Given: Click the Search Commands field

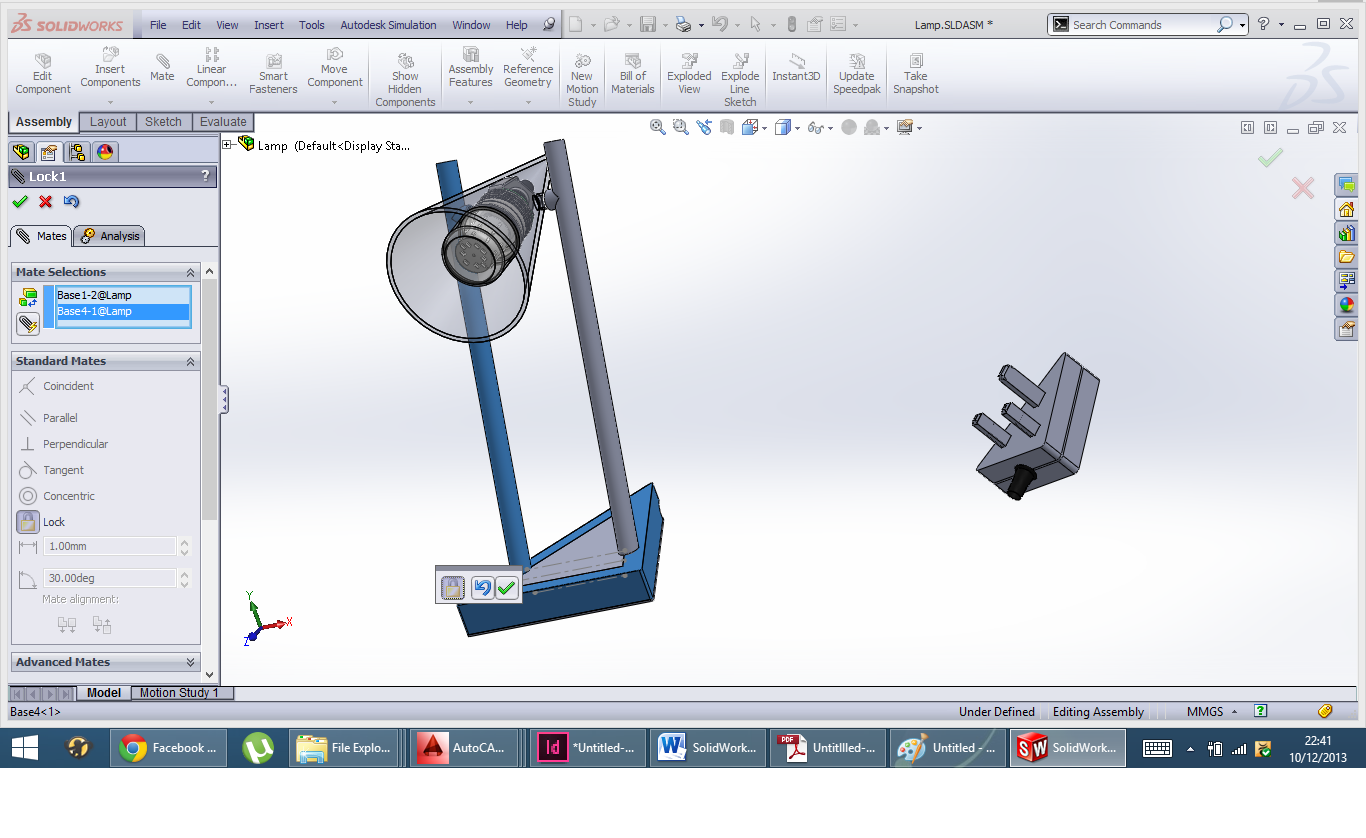Looking at the screenshot, I should pos(1142,25).
